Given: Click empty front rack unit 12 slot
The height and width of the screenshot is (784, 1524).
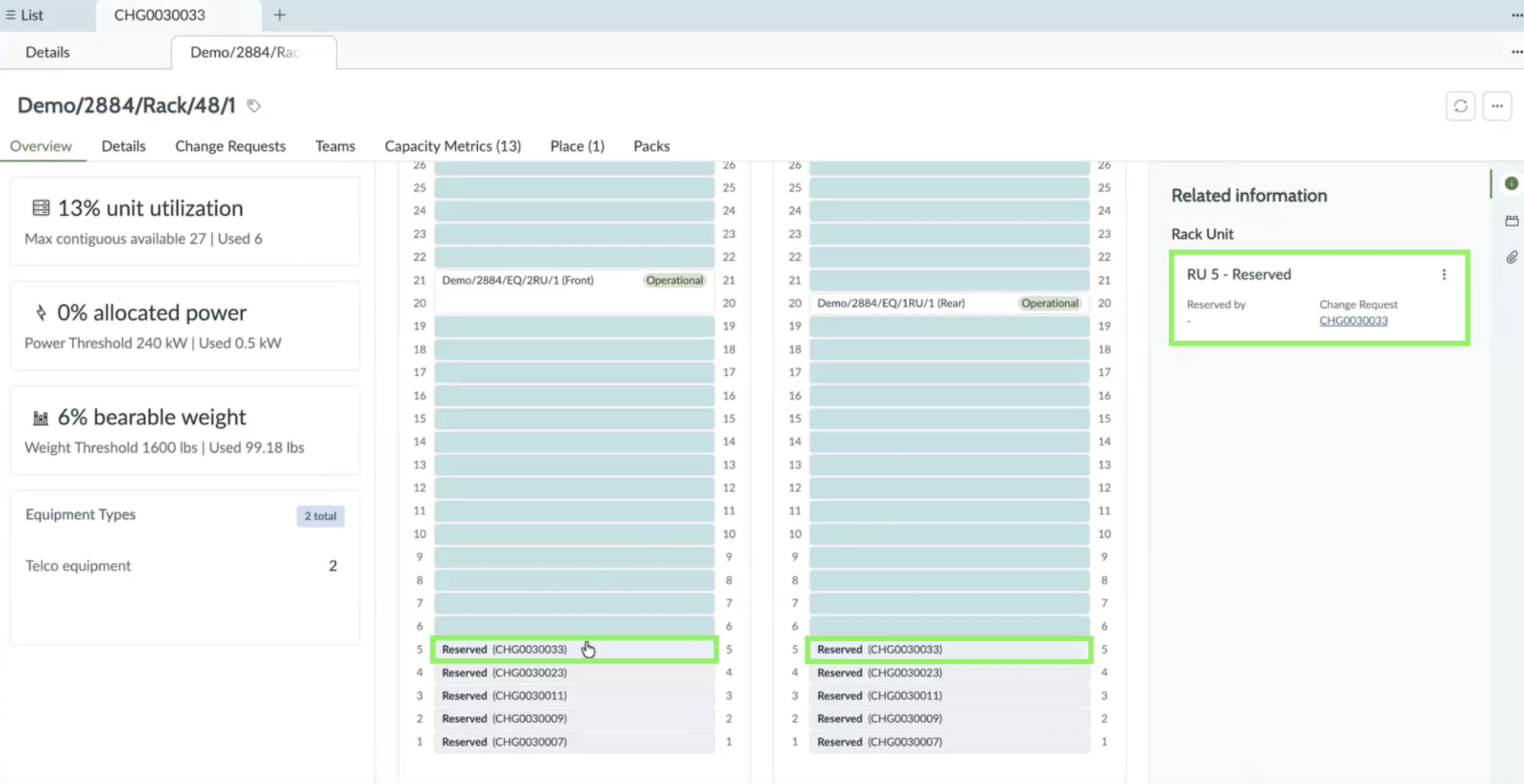Looking at the screenshot, I should pyautogui.click(x=574, y=488).
